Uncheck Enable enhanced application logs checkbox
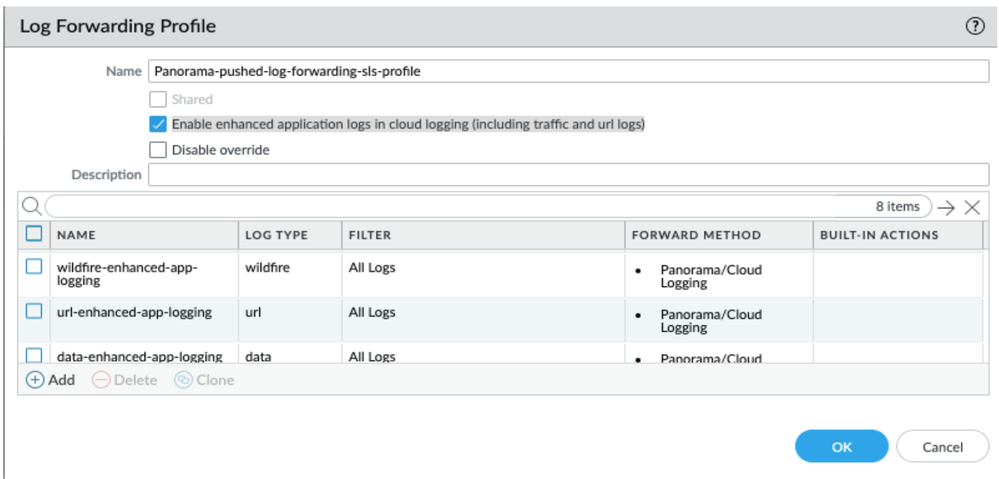 157,125
